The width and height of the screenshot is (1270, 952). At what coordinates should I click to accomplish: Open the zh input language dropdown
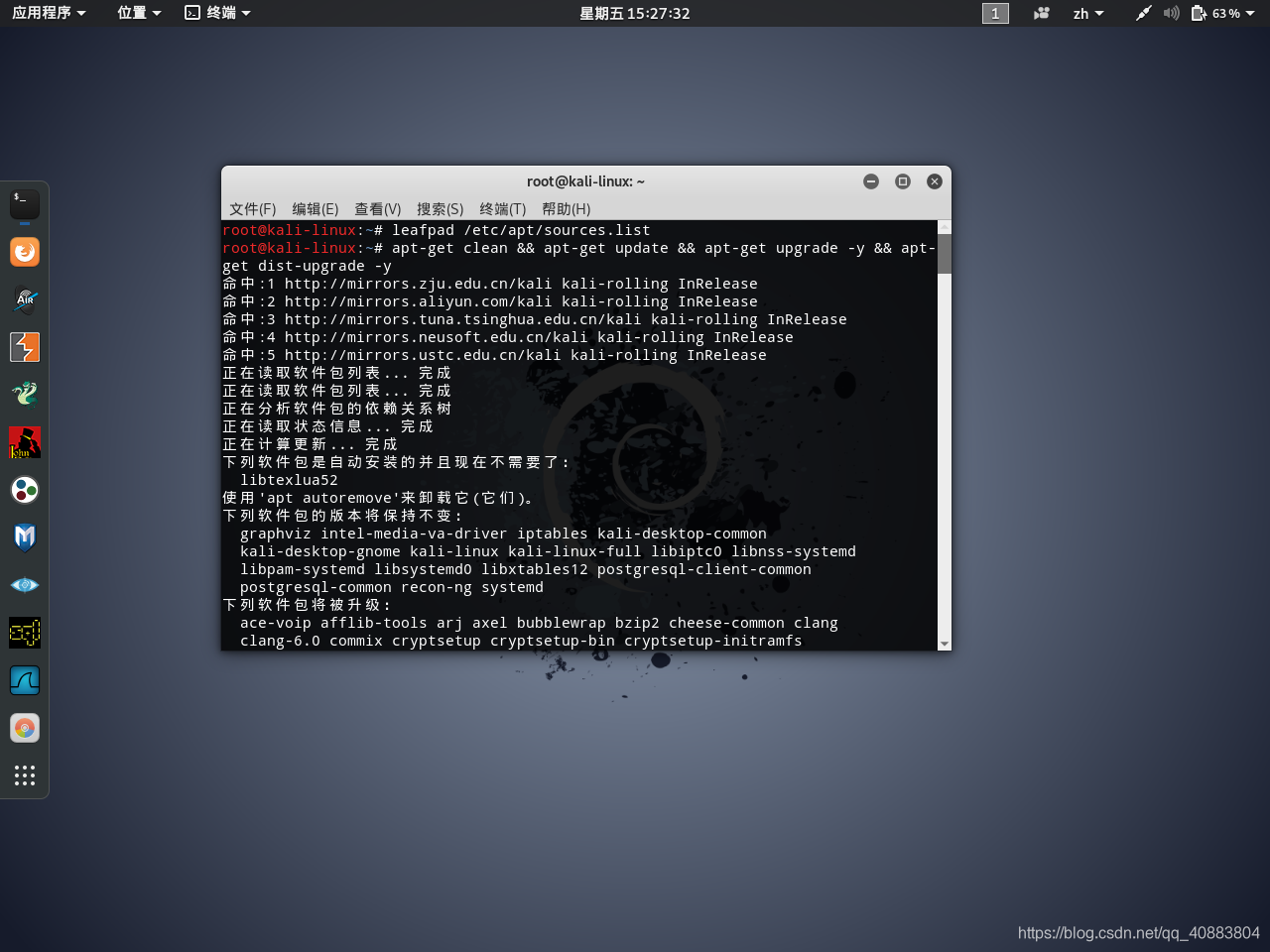click(1088, 13)
